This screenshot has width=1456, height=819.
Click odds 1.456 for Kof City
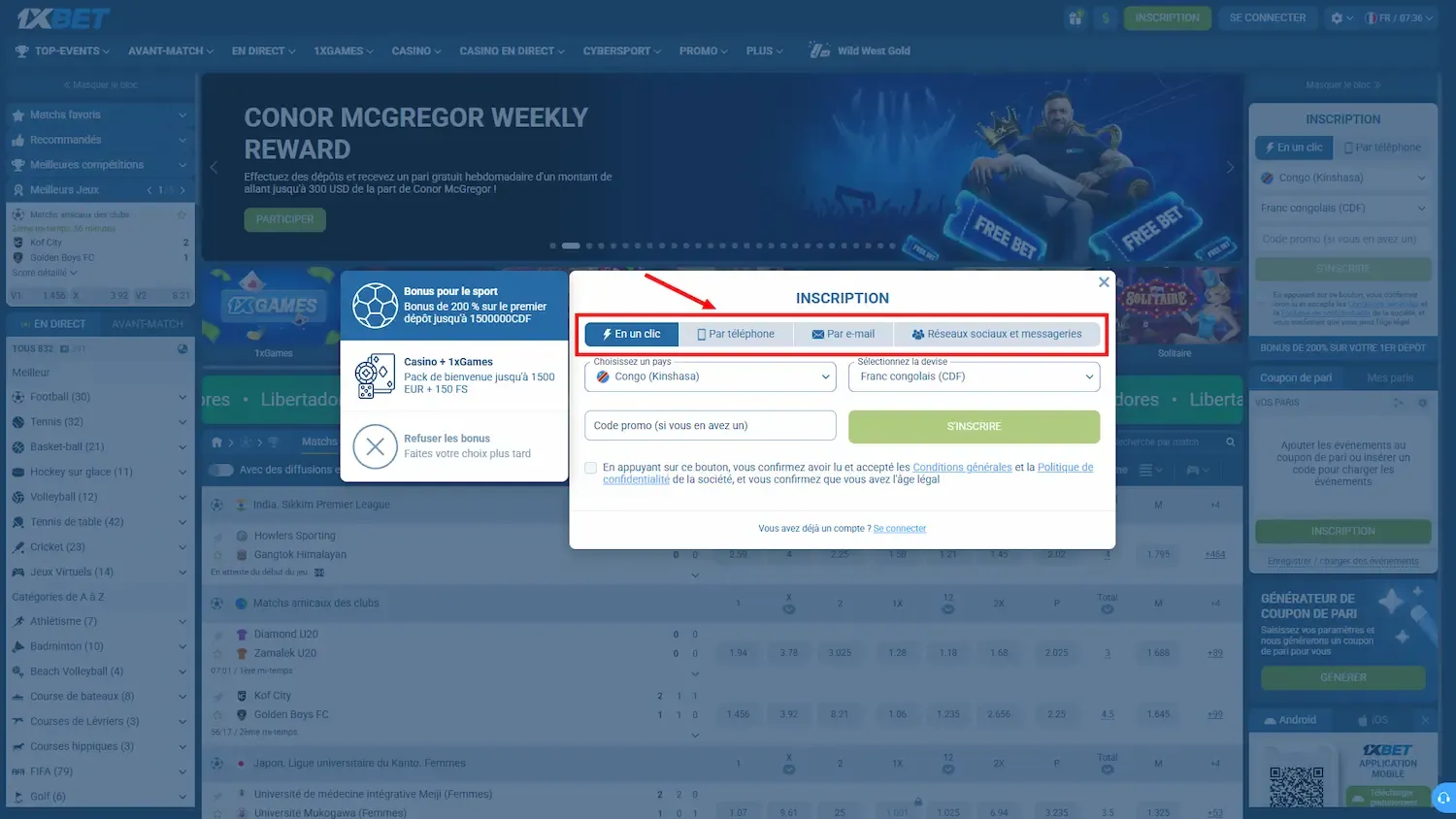738,714
